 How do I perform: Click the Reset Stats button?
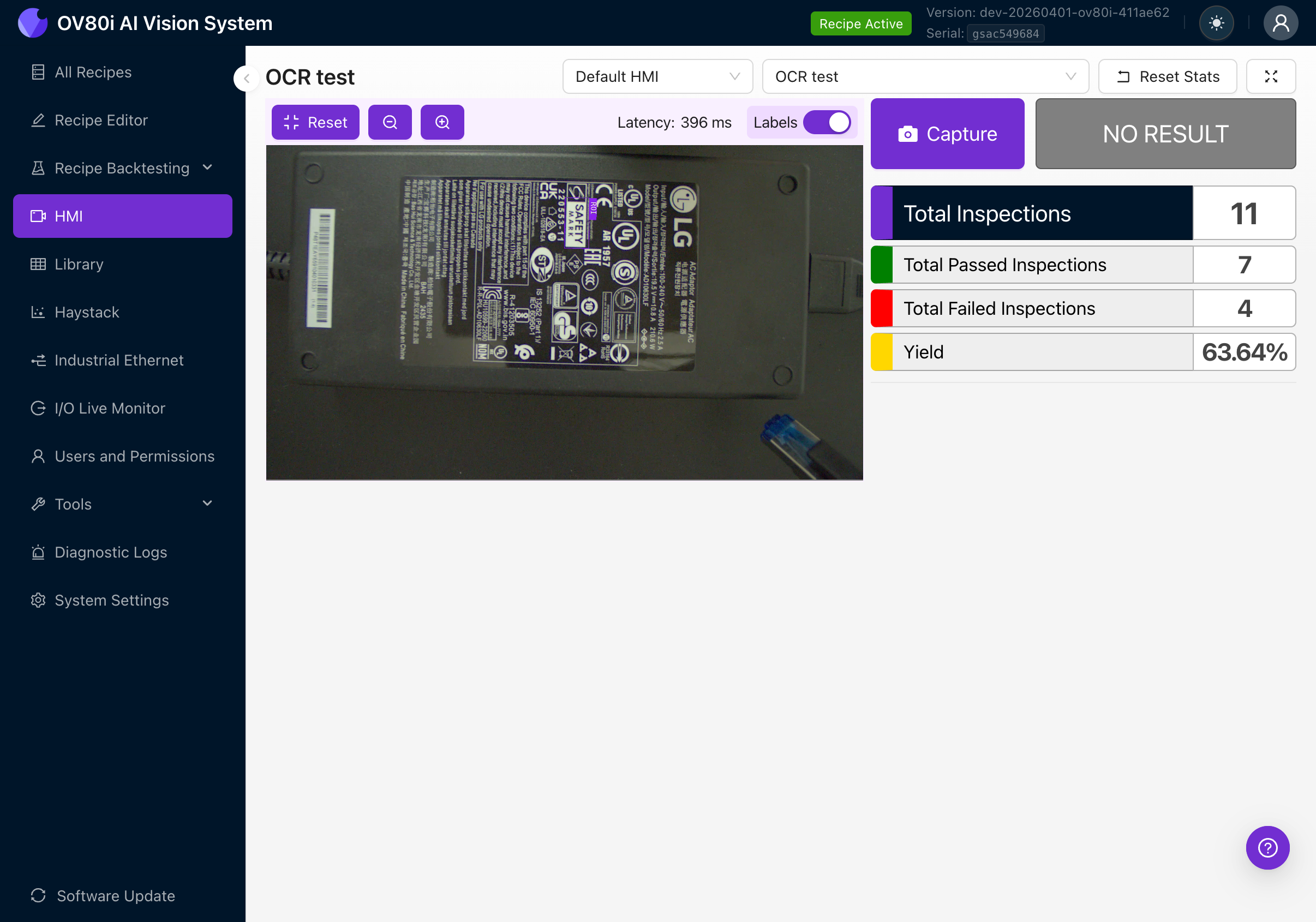pos(1167,76)
